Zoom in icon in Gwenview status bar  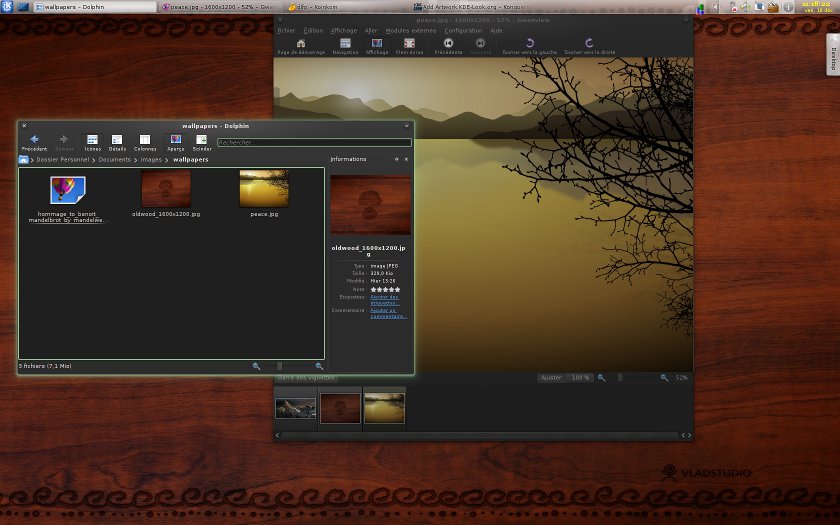664,378
